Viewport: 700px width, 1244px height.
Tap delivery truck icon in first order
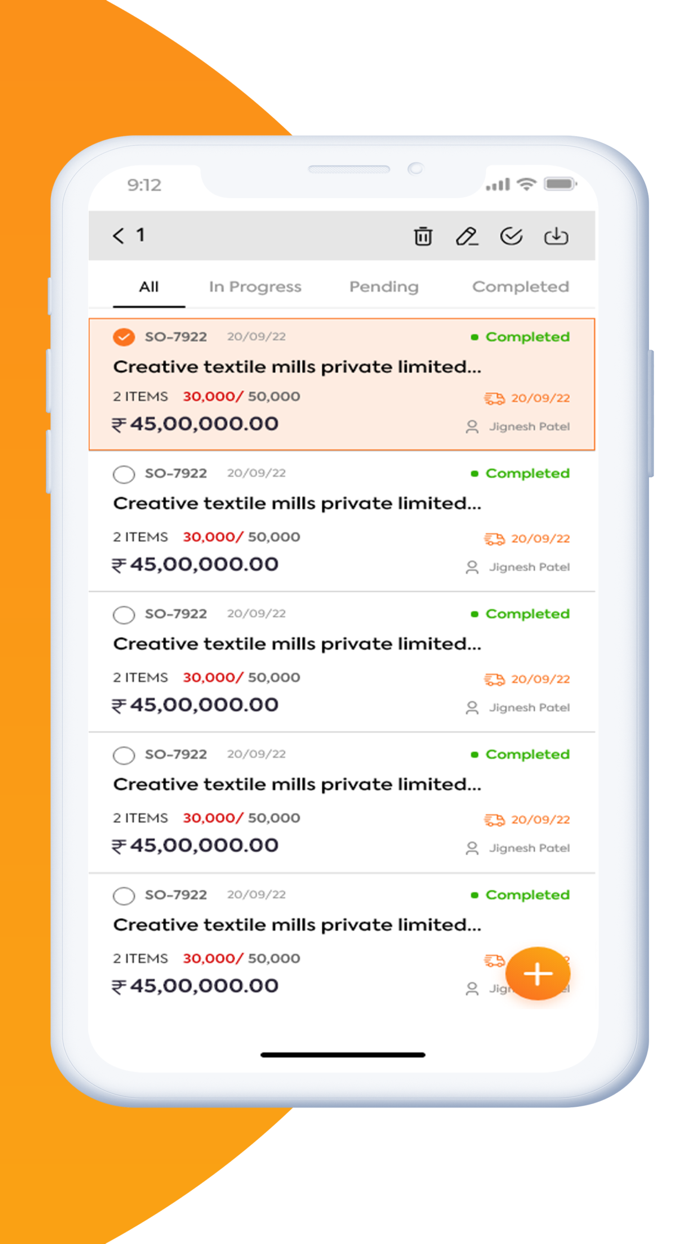(x=494, y=398)
